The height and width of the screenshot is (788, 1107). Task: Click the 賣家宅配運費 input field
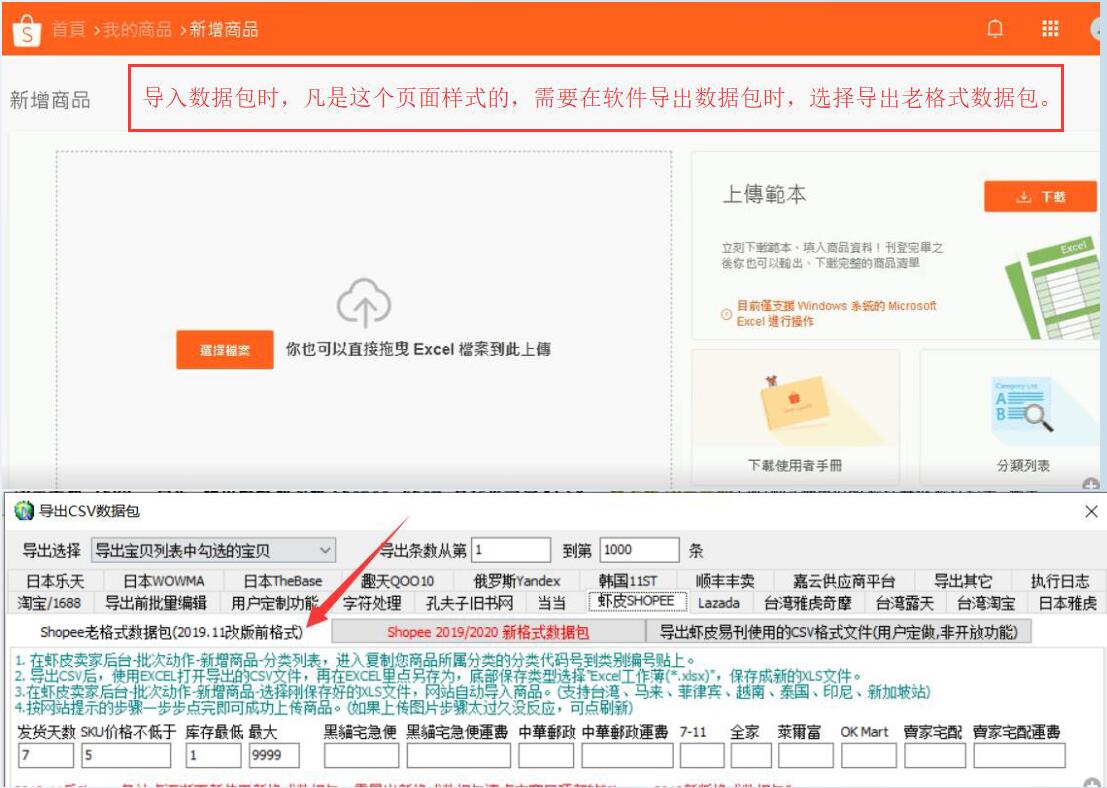[x=1019, y=756]
